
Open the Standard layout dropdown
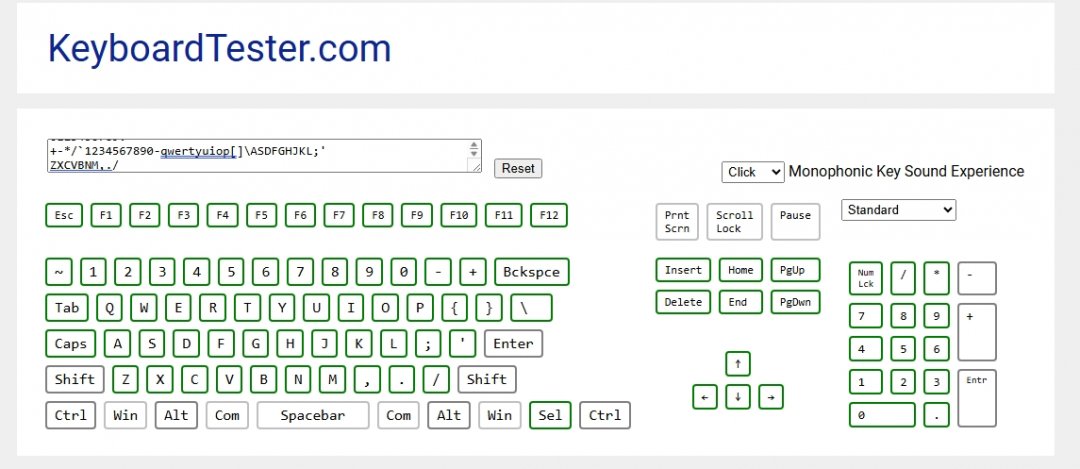click(x=898, y=210)
